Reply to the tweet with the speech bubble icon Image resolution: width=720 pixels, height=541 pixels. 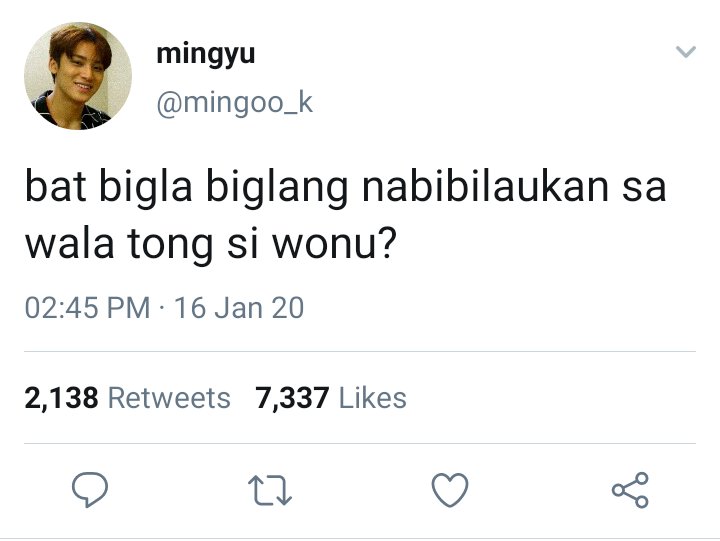tap(90, 489)
